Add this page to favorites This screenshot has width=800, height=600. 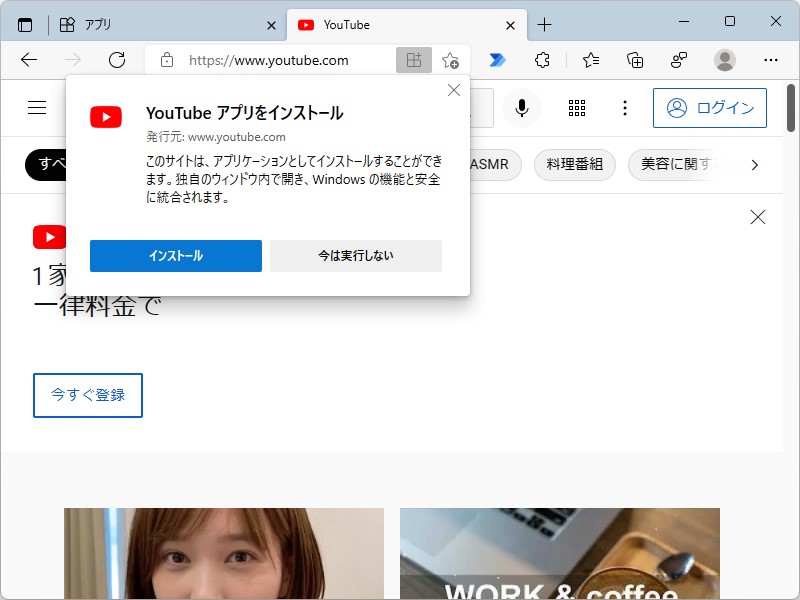450,60
